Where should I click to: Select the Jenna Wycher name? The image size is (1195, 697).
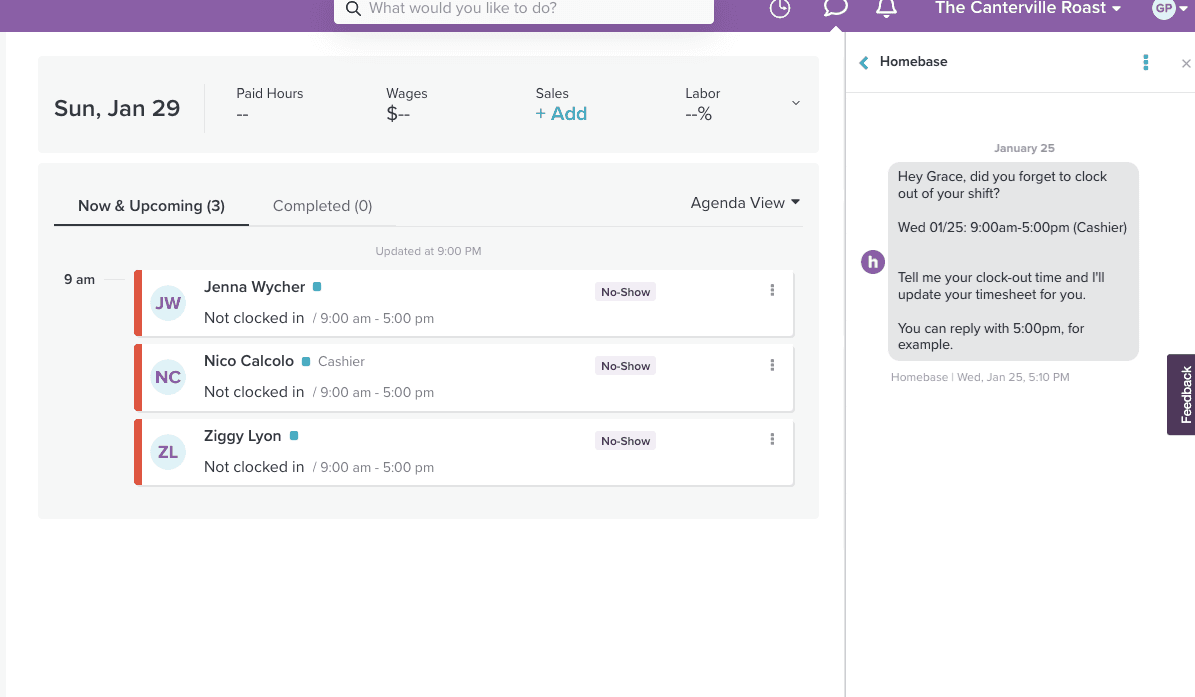pos(255,287)
